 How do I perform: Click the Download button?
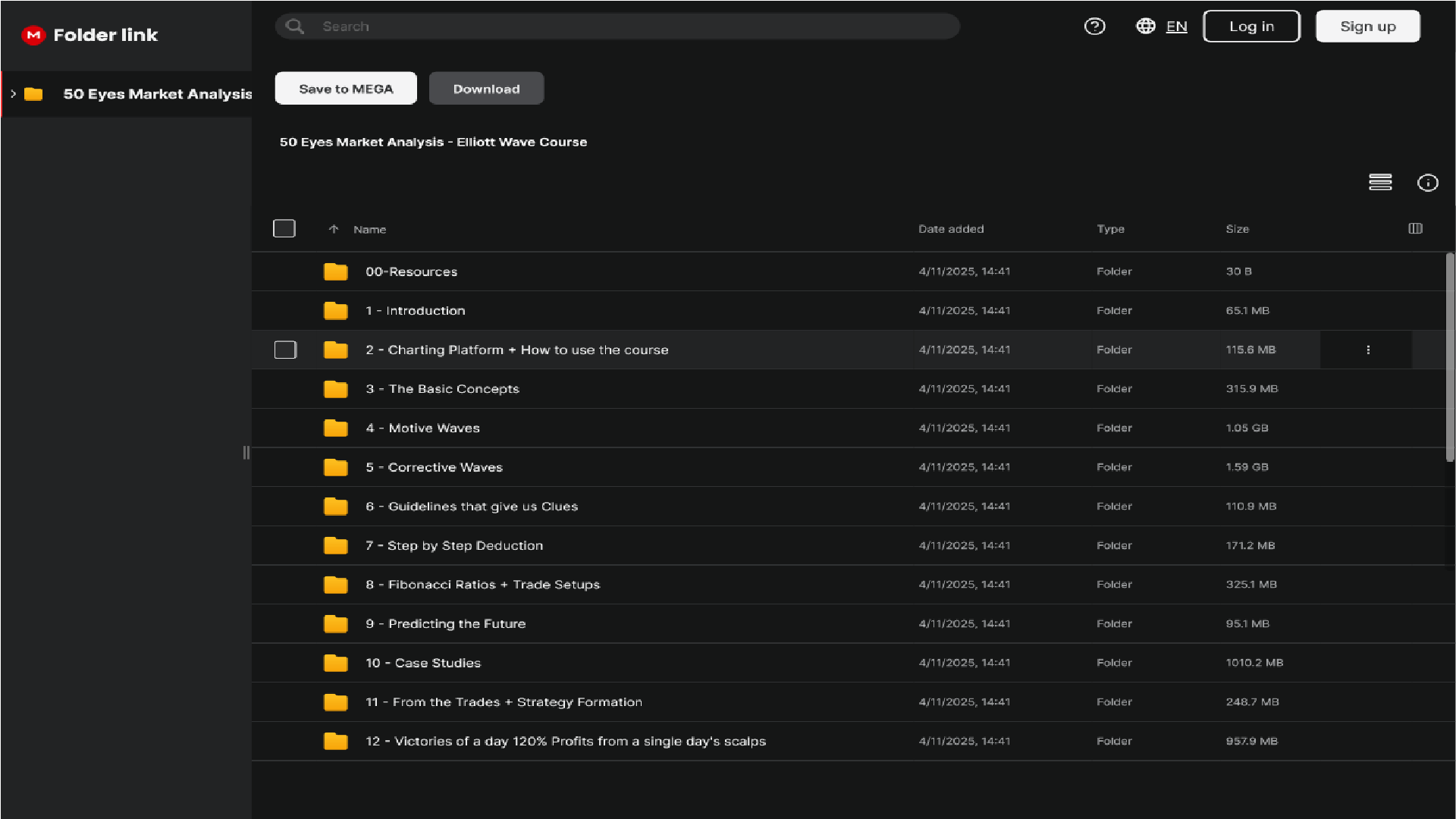tap(486, 89)
